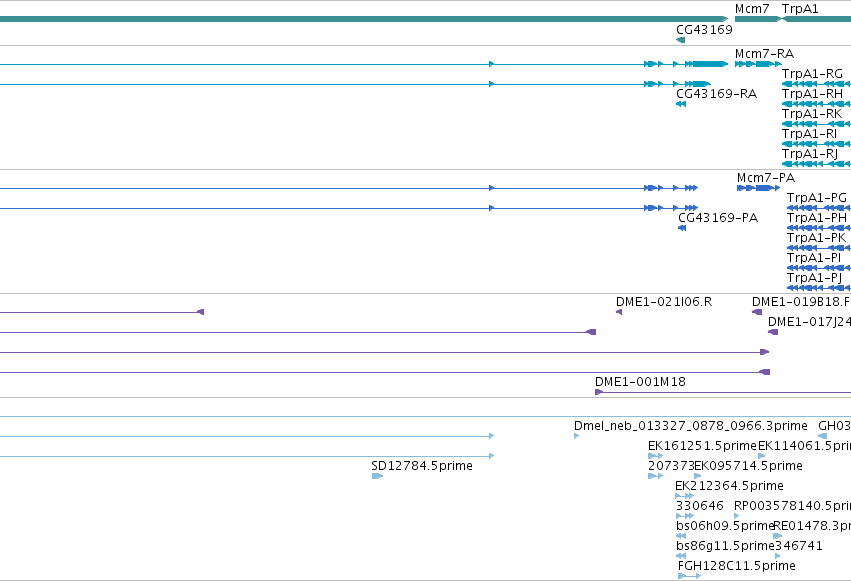Click the Mcm7 gene bar glyph
851x581 pixels.
pos(757,19)
